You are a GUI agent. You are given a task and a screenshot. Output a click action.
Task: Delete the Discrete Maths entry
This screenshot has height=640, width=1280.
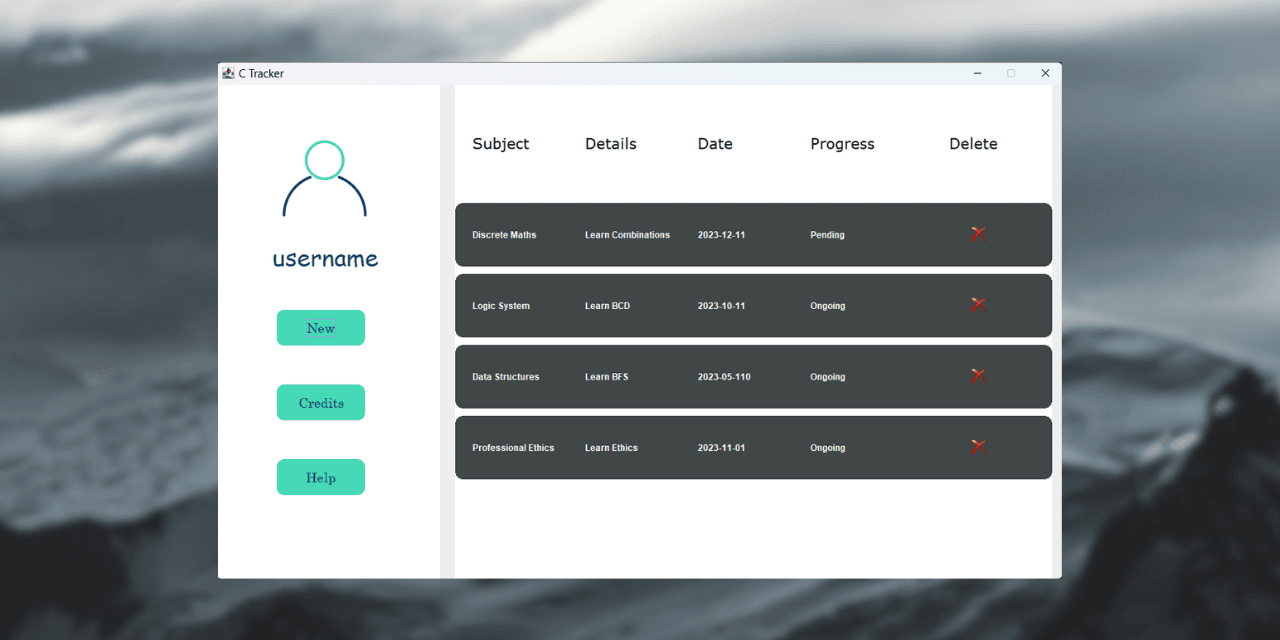pos(978,234)
